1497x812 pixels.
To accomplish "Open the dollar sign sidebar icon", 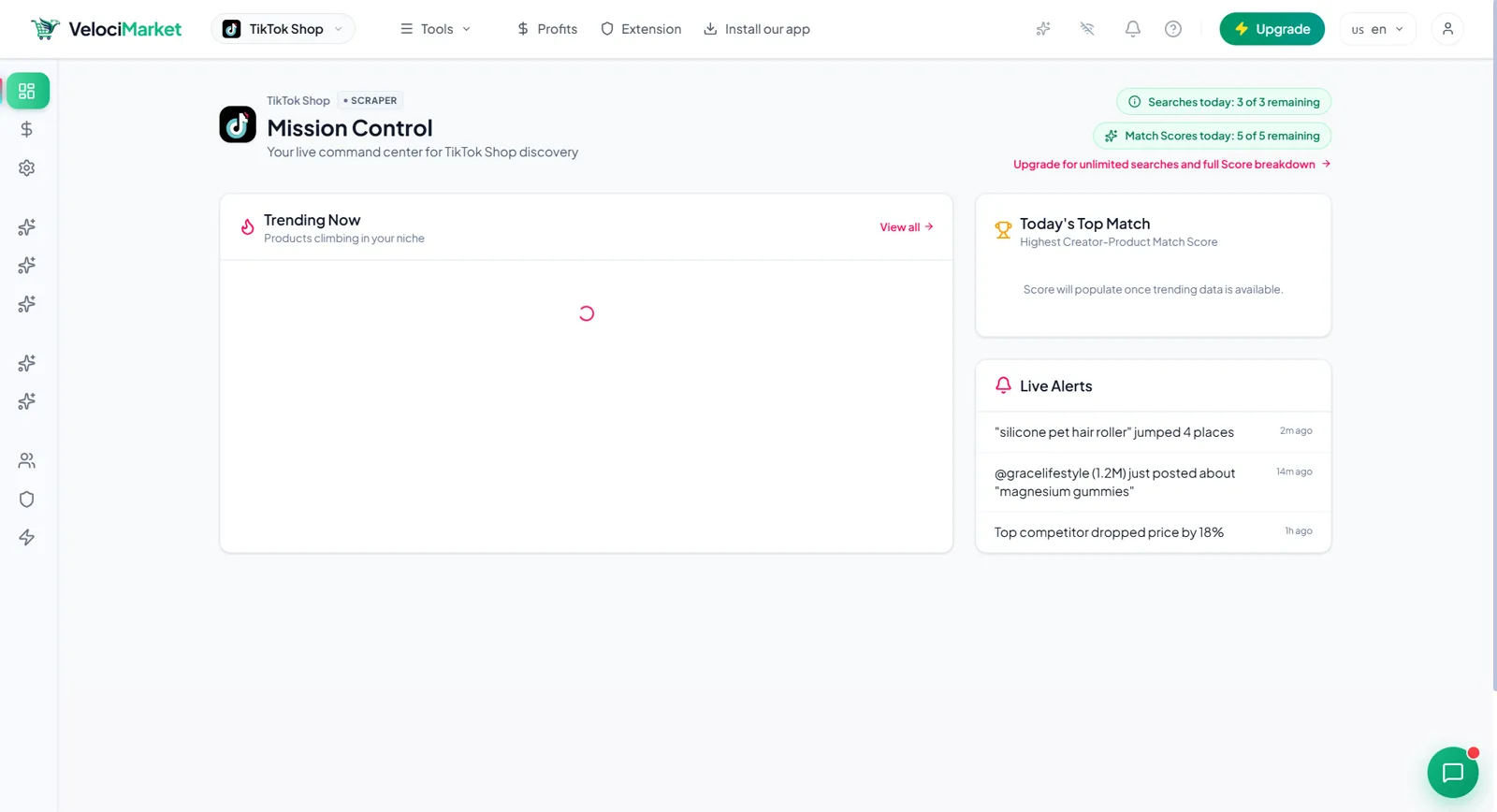I will (x=27, y=129).
